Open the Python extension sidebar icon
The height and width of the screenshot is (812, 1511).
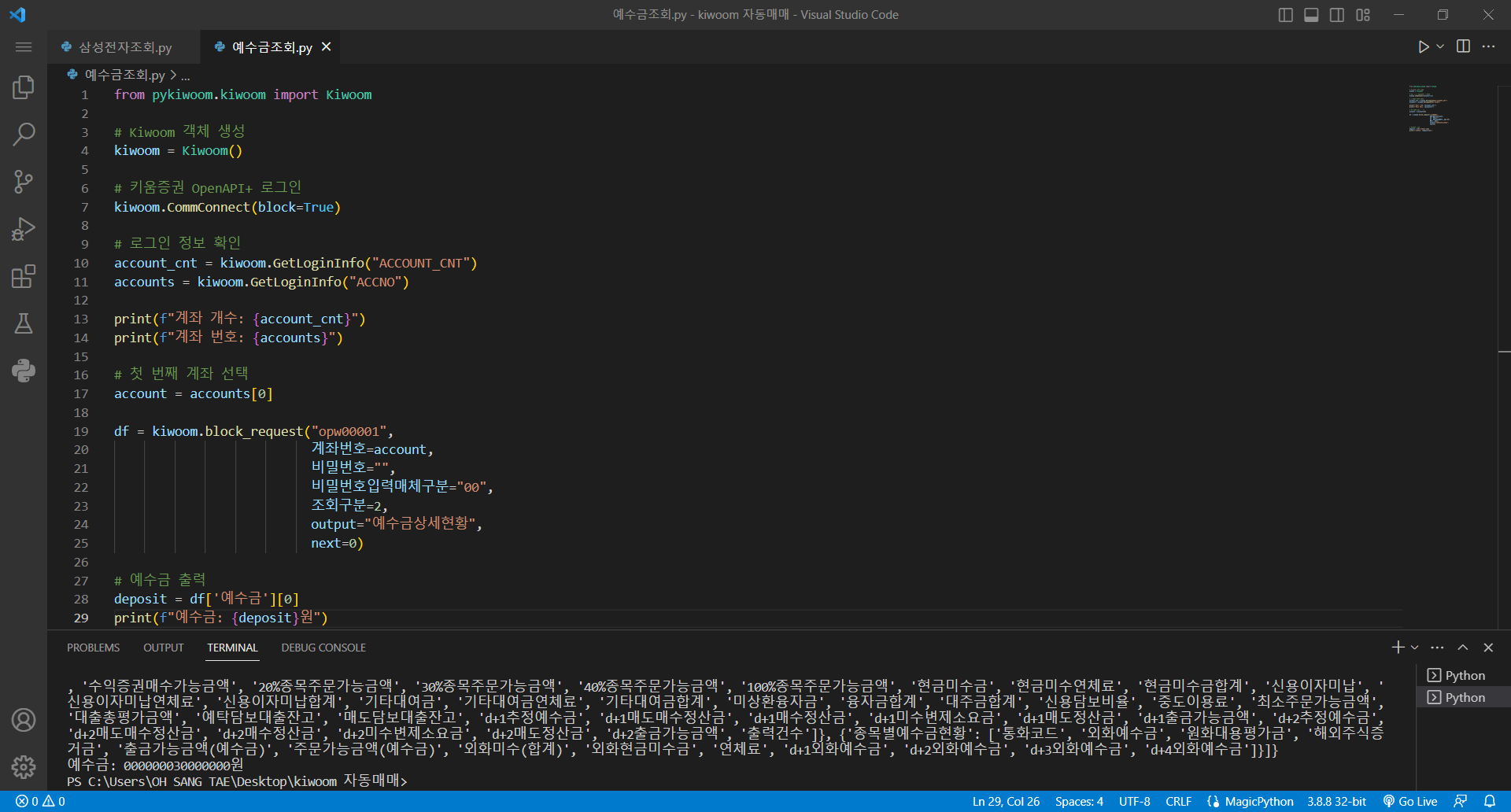pos(24,371)
